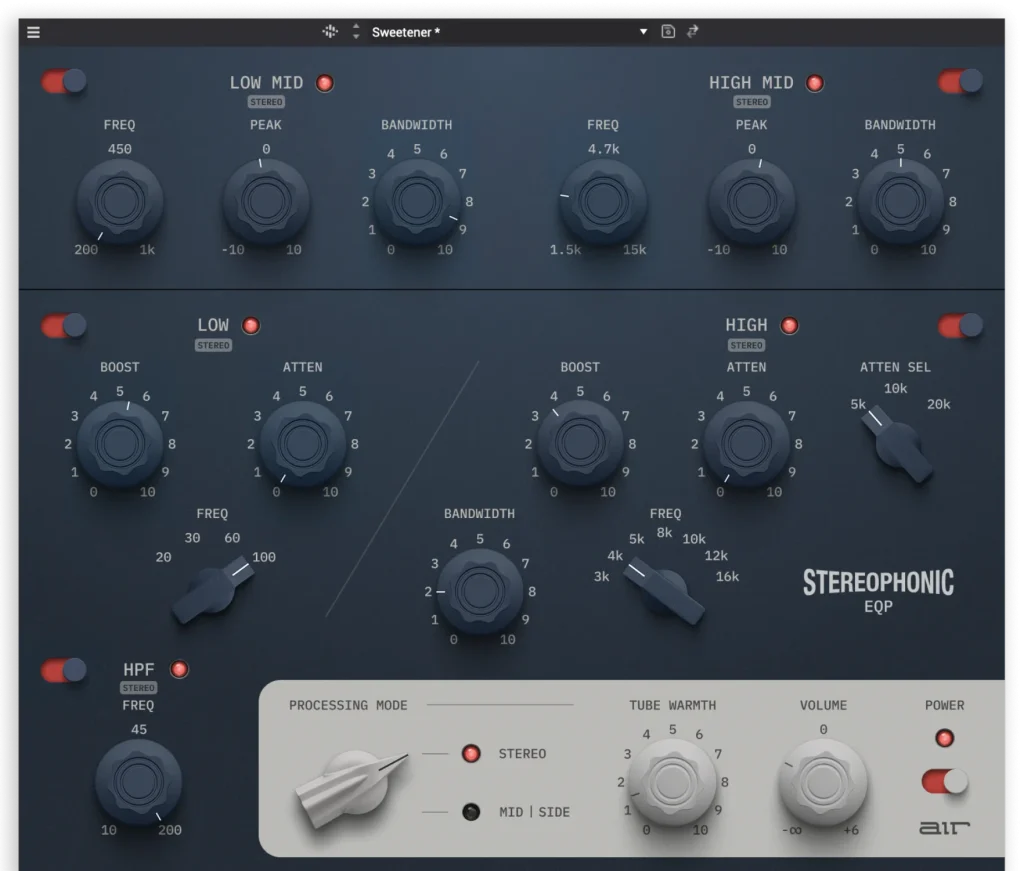Click the ATTEN SEL selector switch
This screenshot has height=871, width=1024.
pyautogui.click(x=897, y=445)
